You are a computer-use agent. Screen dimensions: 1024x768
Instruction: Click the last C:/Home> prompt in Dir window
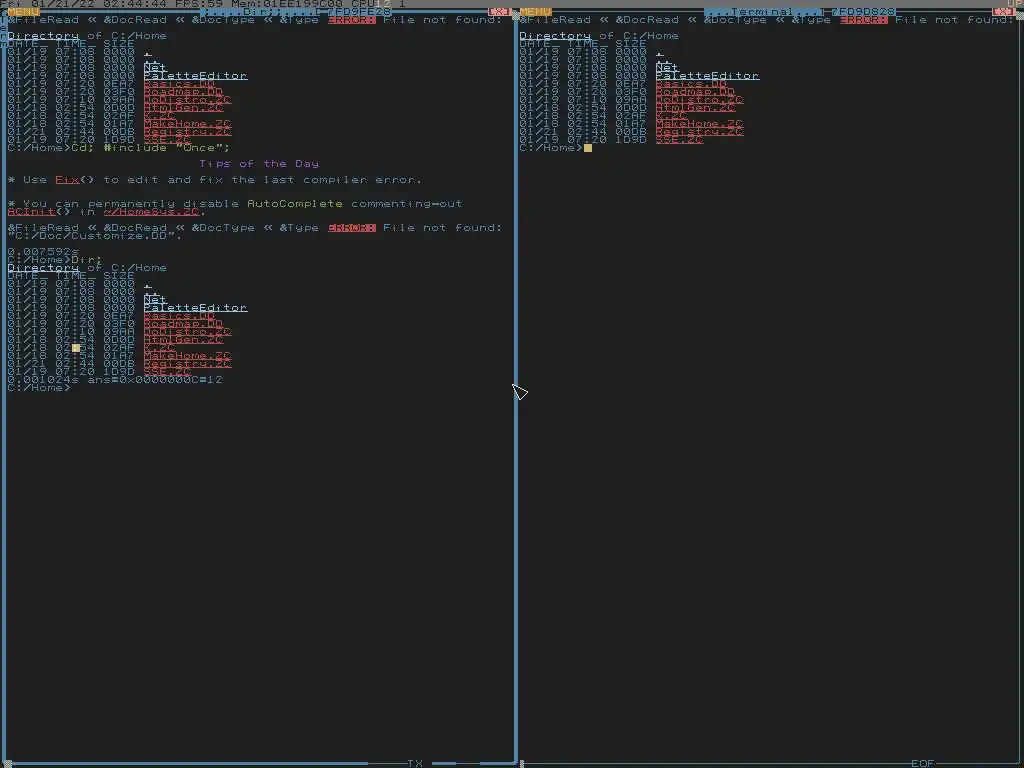pyautogui.click(x=39, y=388)
